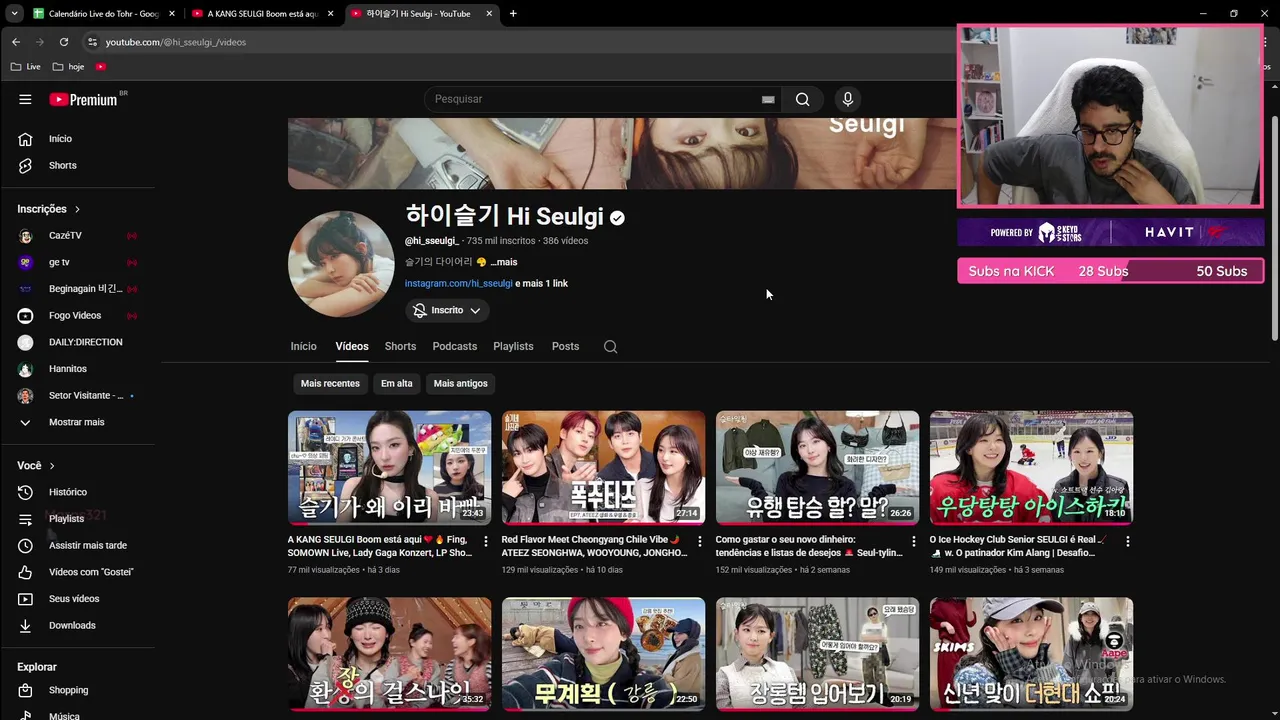Switch to the Início channel tab
Viewport: 1280px width, 720px height.
click(304, 347)
